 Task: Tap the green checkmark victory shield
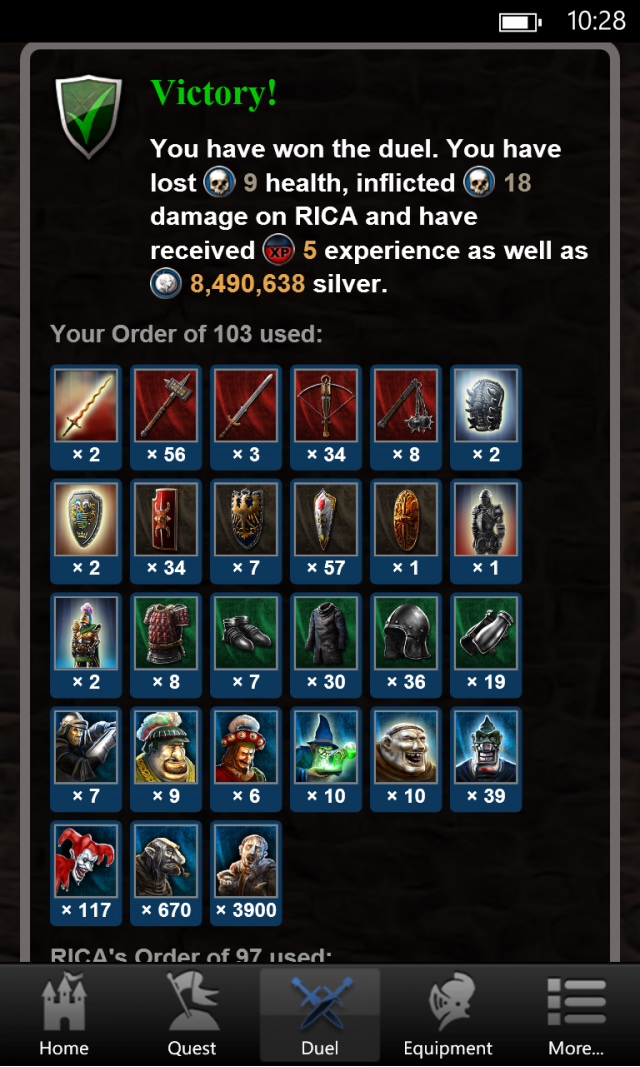point(88,116)
